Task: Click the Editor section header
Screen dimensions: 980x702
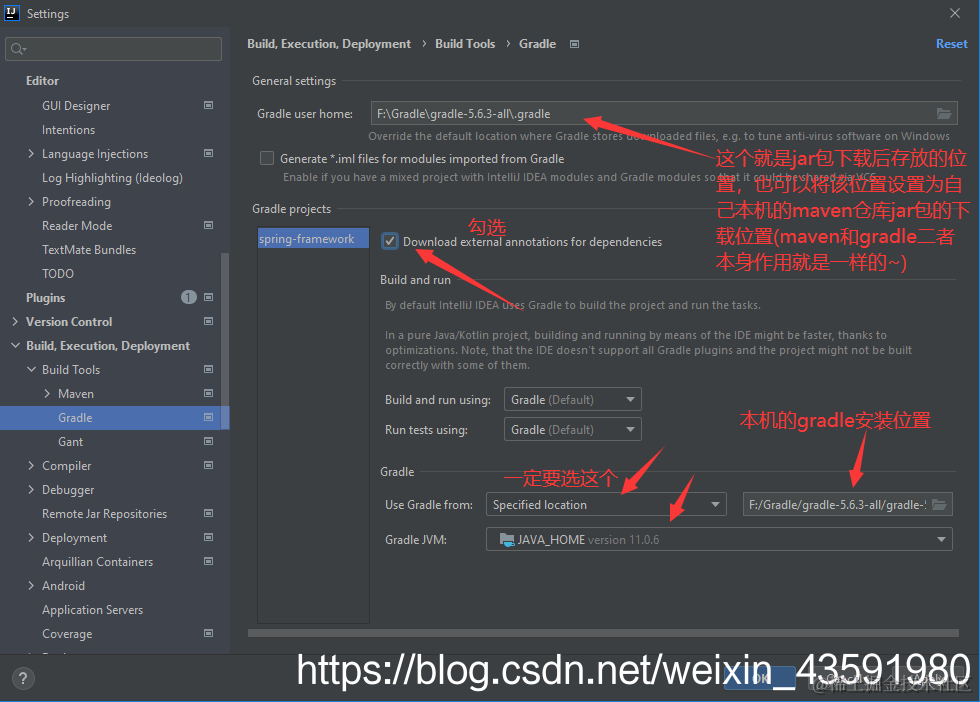Action: point(42,81)
